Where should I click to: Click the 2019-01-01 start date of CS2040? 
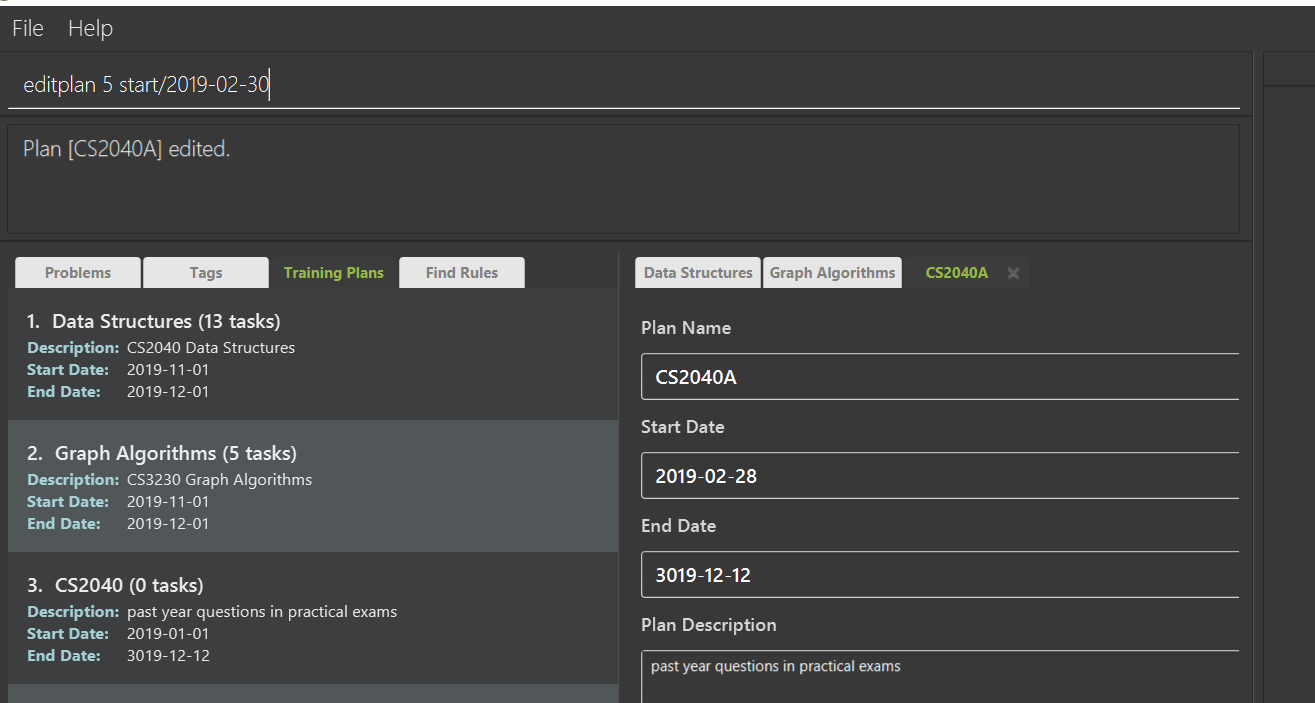pos(168,634)
